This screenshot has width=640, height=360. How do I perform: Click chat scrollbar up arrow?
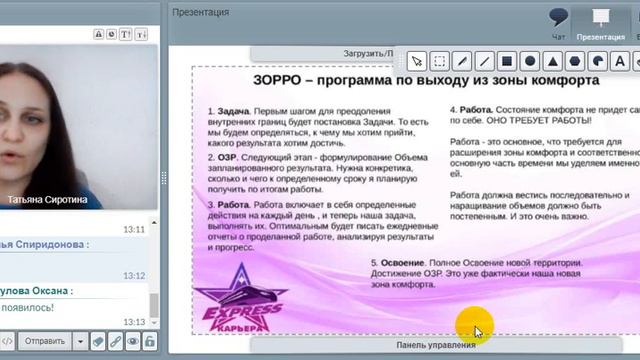pos(154,222)
